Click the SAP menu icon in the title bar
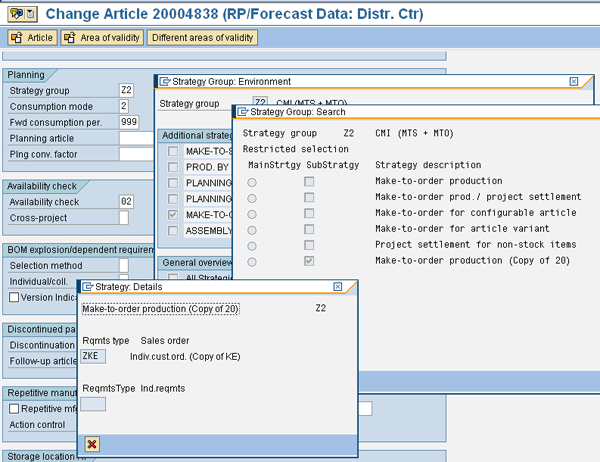This screenshot has width=600, height=462. pos(12,13)
